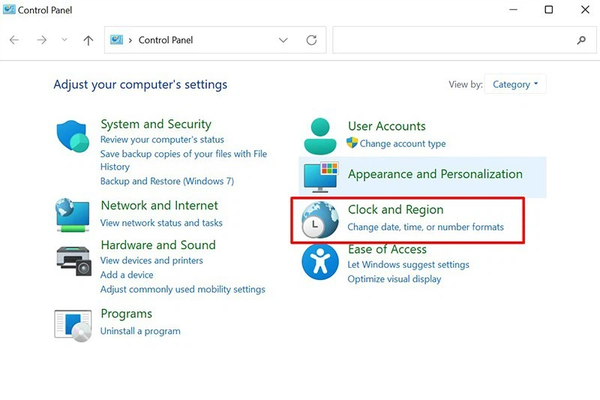600x400 pixels.
Task: Expand the View by Category dropdown
Action: click(516, 85)
